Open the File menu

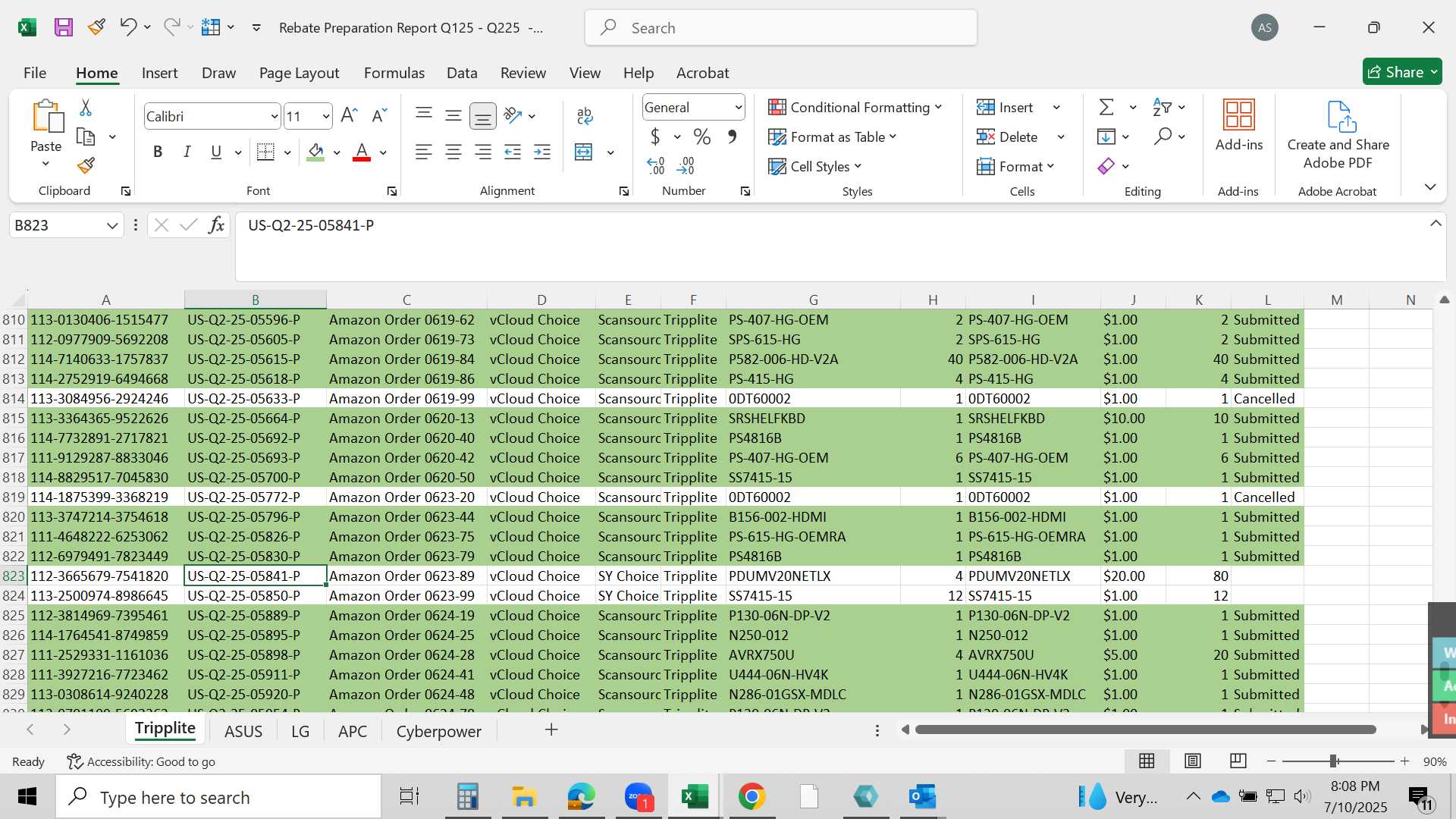(35, 73)
